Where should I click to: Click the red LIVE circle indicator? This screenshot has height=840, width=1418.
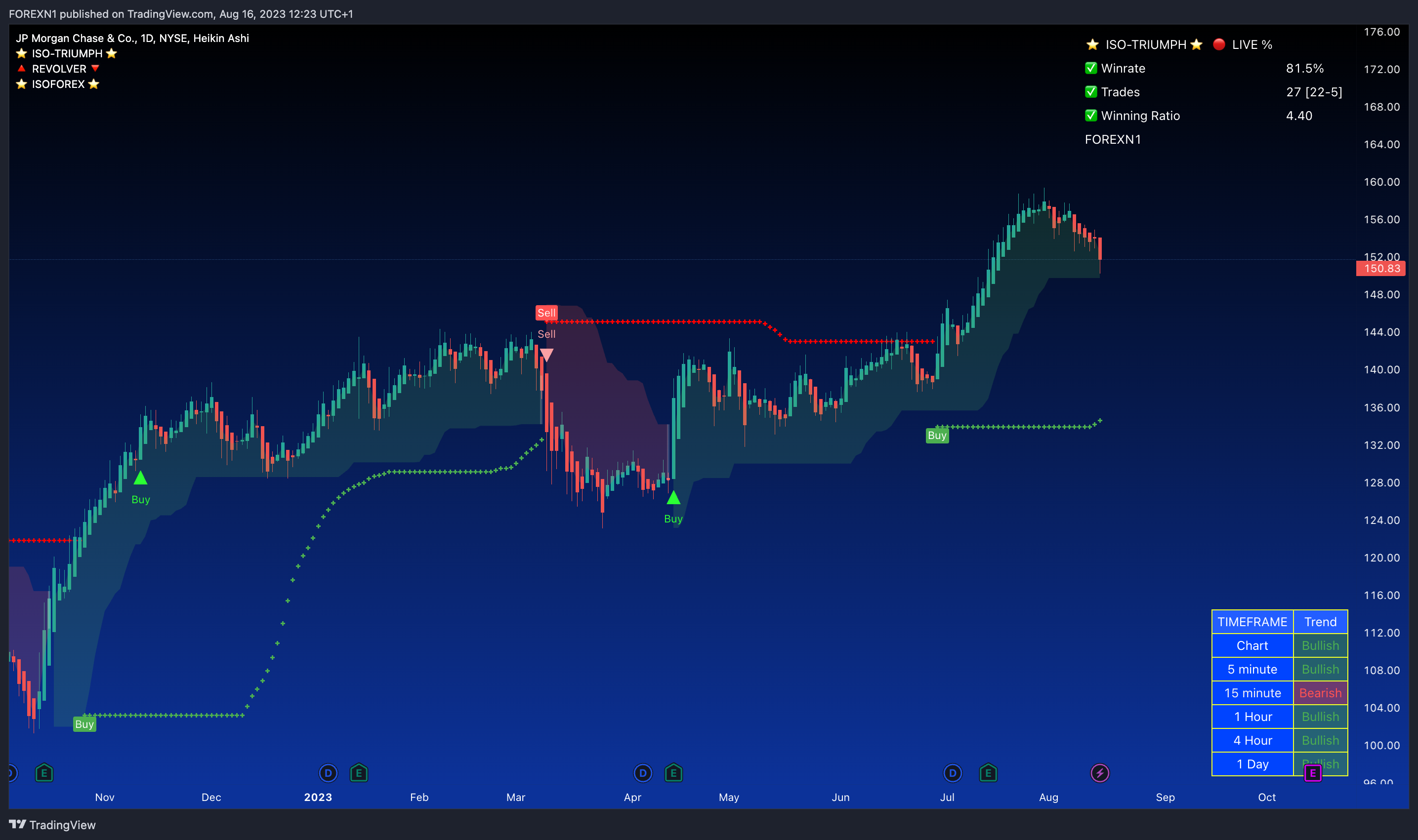pos(1219,44)
